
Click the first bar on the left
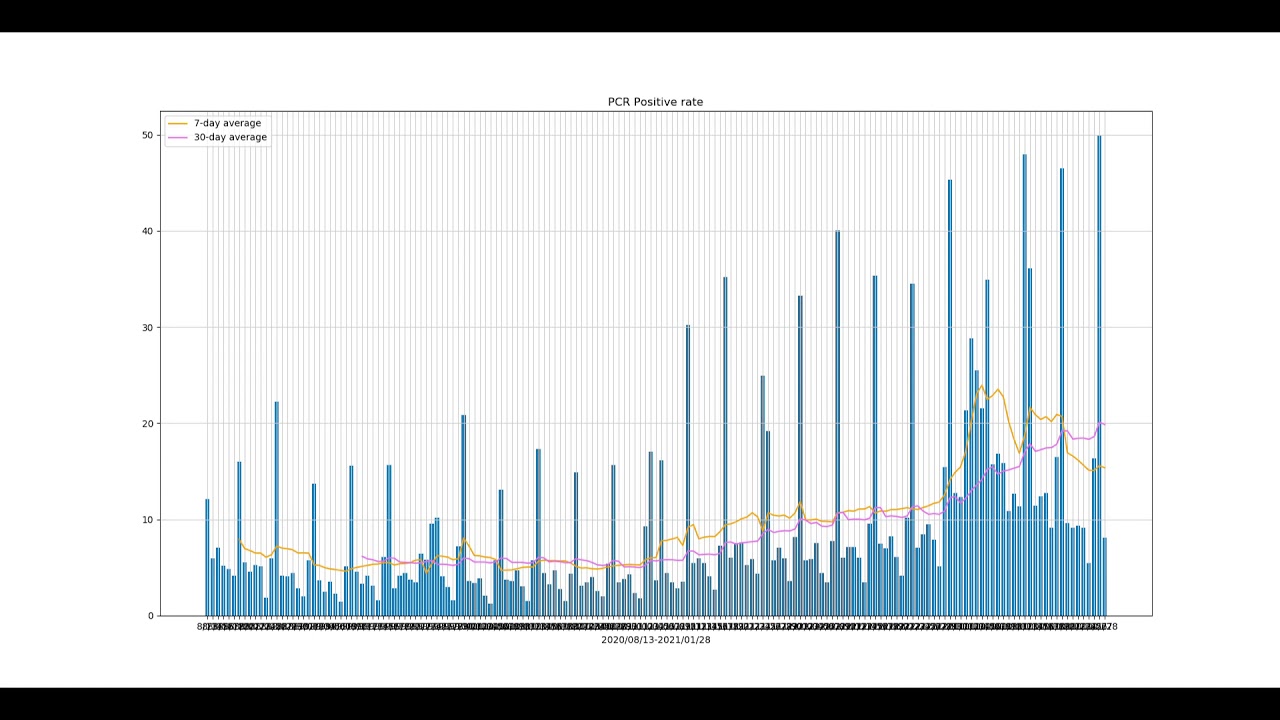(x=207, y=558)
